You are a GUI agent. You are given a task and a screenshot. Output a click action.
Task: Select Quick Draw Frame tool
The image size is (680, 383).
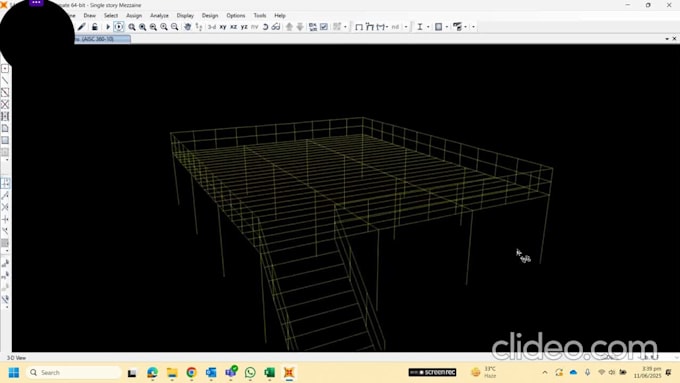(5, 92)
